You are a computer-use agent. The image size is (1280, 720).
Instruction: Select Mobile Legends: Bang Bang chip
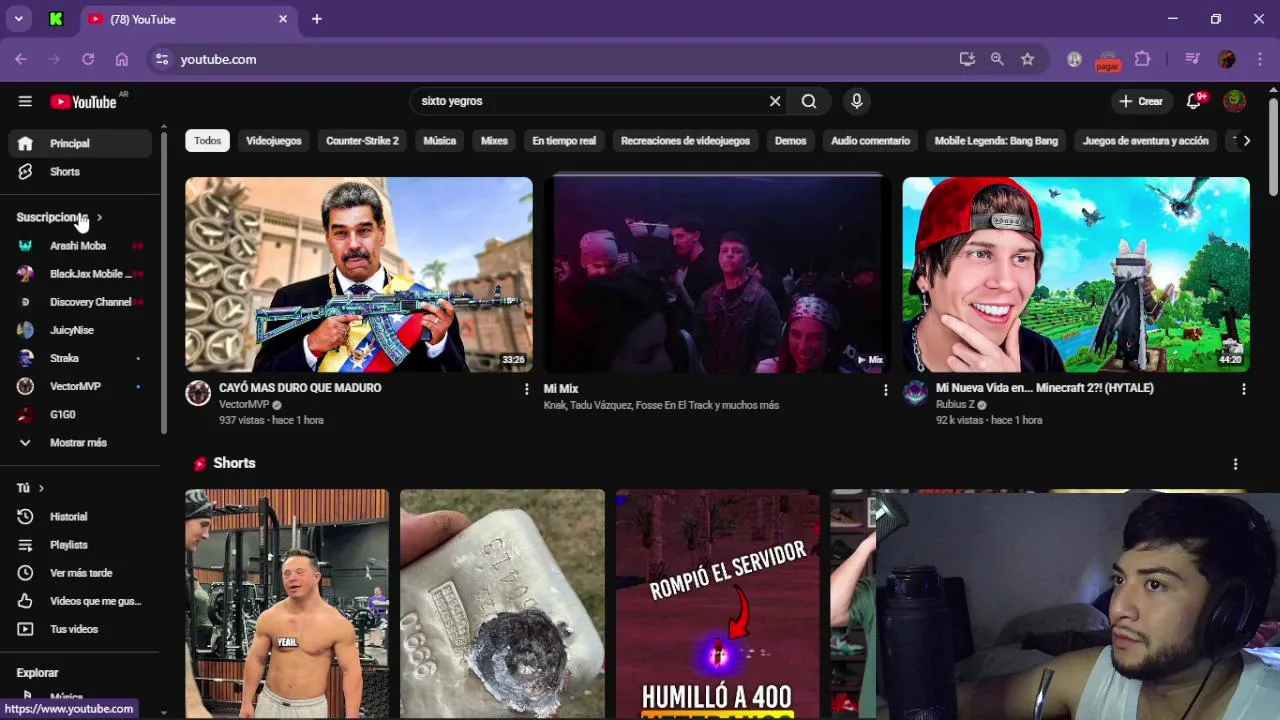point(996,141)
